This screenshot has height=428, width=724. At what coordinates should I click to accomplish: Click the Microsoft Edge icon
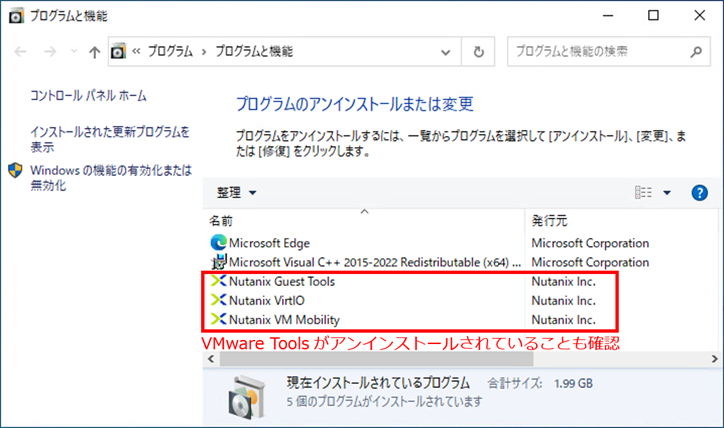218,242
